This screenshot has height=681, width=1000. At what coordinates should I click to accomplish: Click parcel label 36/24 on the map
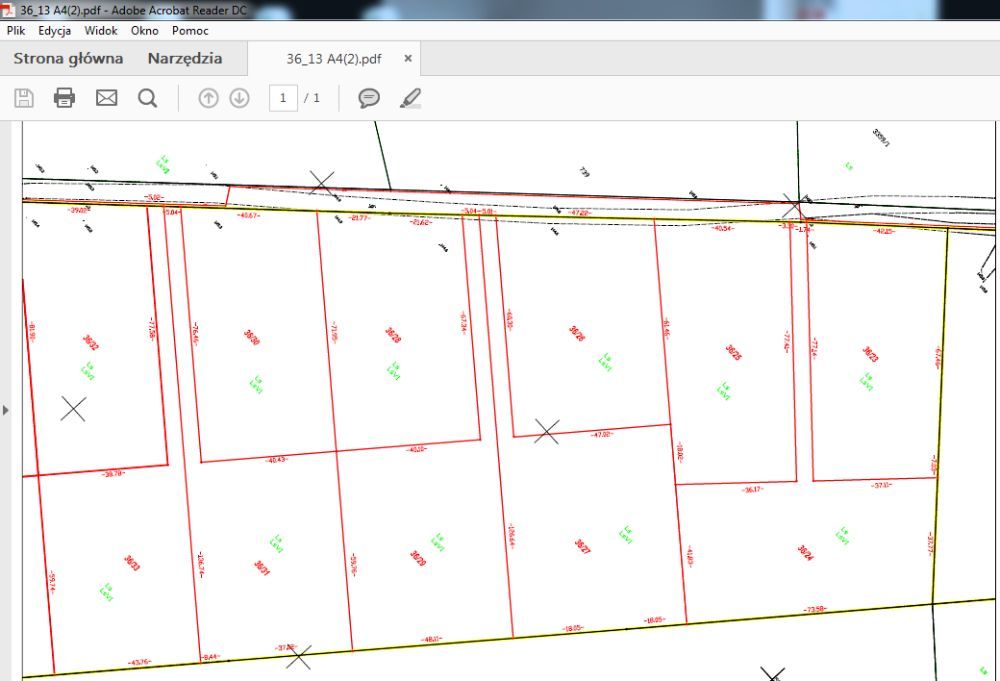pyautogui.click(x=805, y=552)
